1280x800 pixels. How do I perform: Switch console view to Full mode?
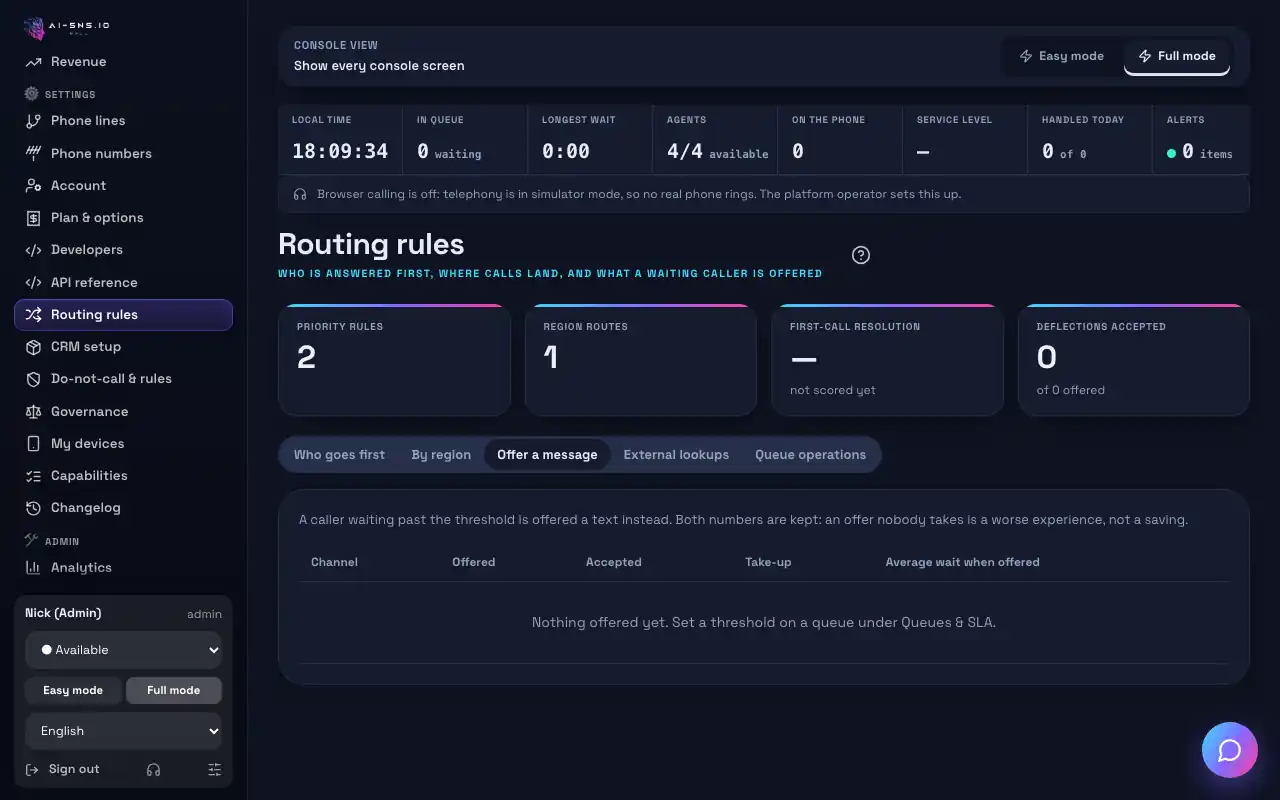(1177, 56)
